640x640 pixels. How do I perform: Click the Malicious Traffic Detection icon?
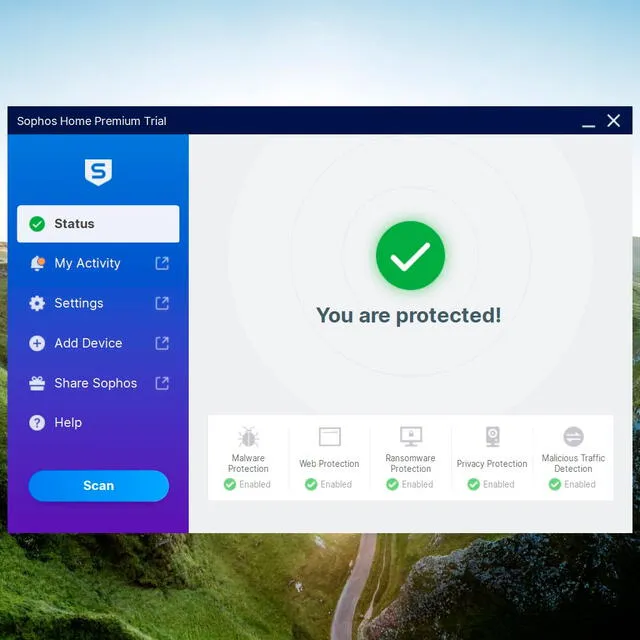click(573, 437)
